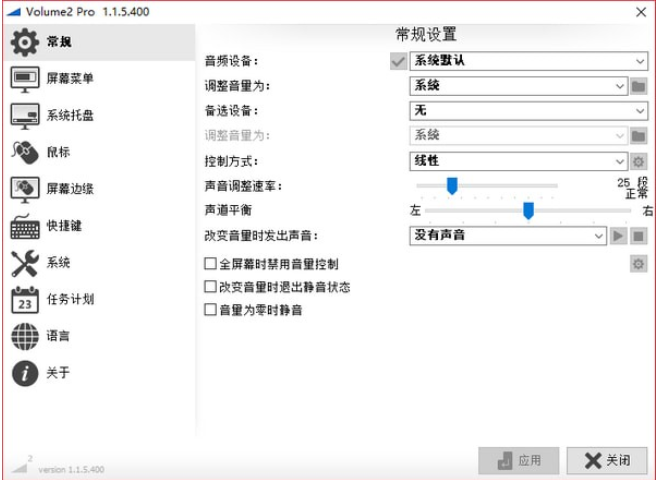
Task: Open the 没有声音 sound dropdown
Action: pyautogui.click(x=507, y=236)
